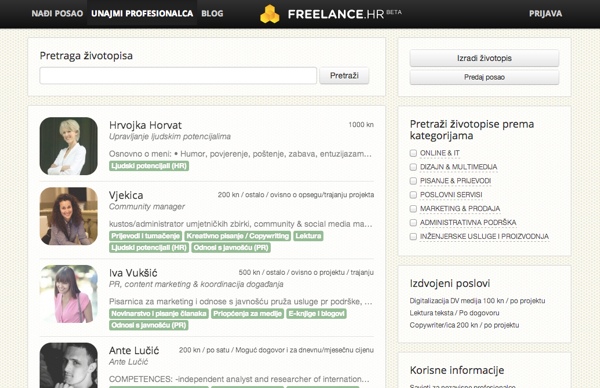Screen dimensions: 600x388
Task: Enable the PISANJE & PRIJEVODI checkbox
Action: [x=413, y=181]
